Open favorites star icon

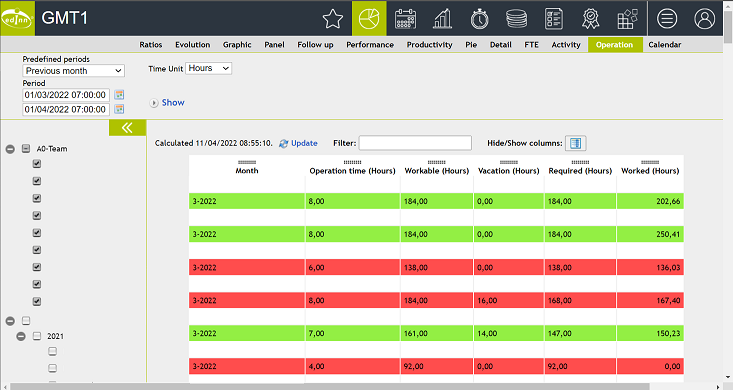pos(333,19)
